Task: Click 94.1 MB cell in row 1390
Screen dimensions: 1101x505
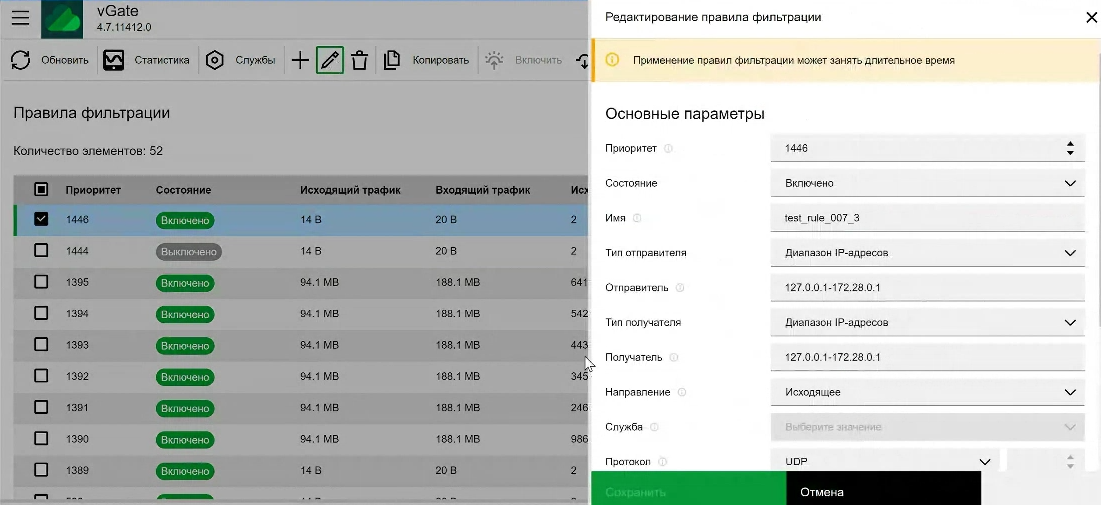Action: click(319, 439)
